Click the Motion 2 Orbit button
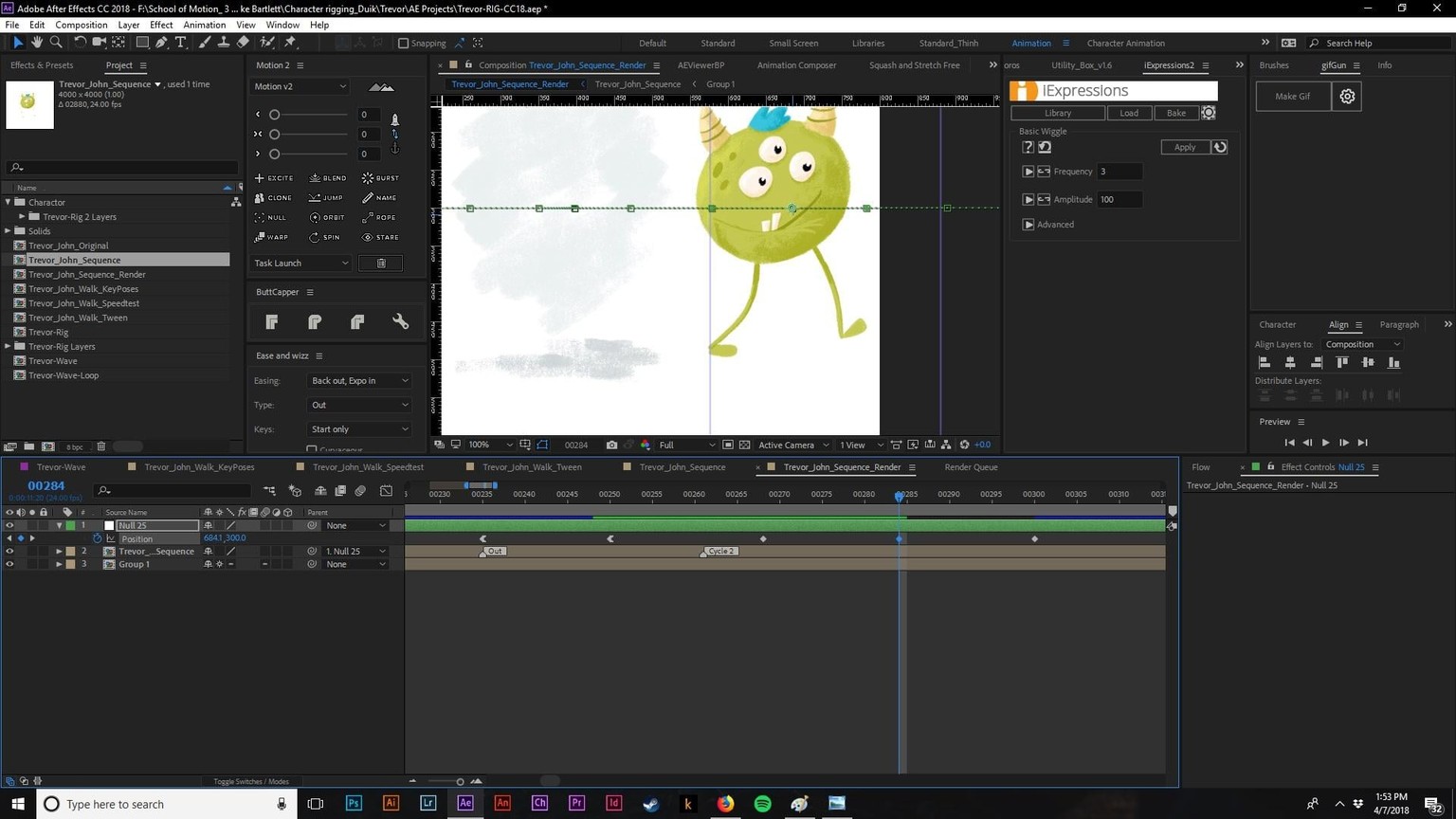Screen dimensions: 1456x819 [326, 218]
